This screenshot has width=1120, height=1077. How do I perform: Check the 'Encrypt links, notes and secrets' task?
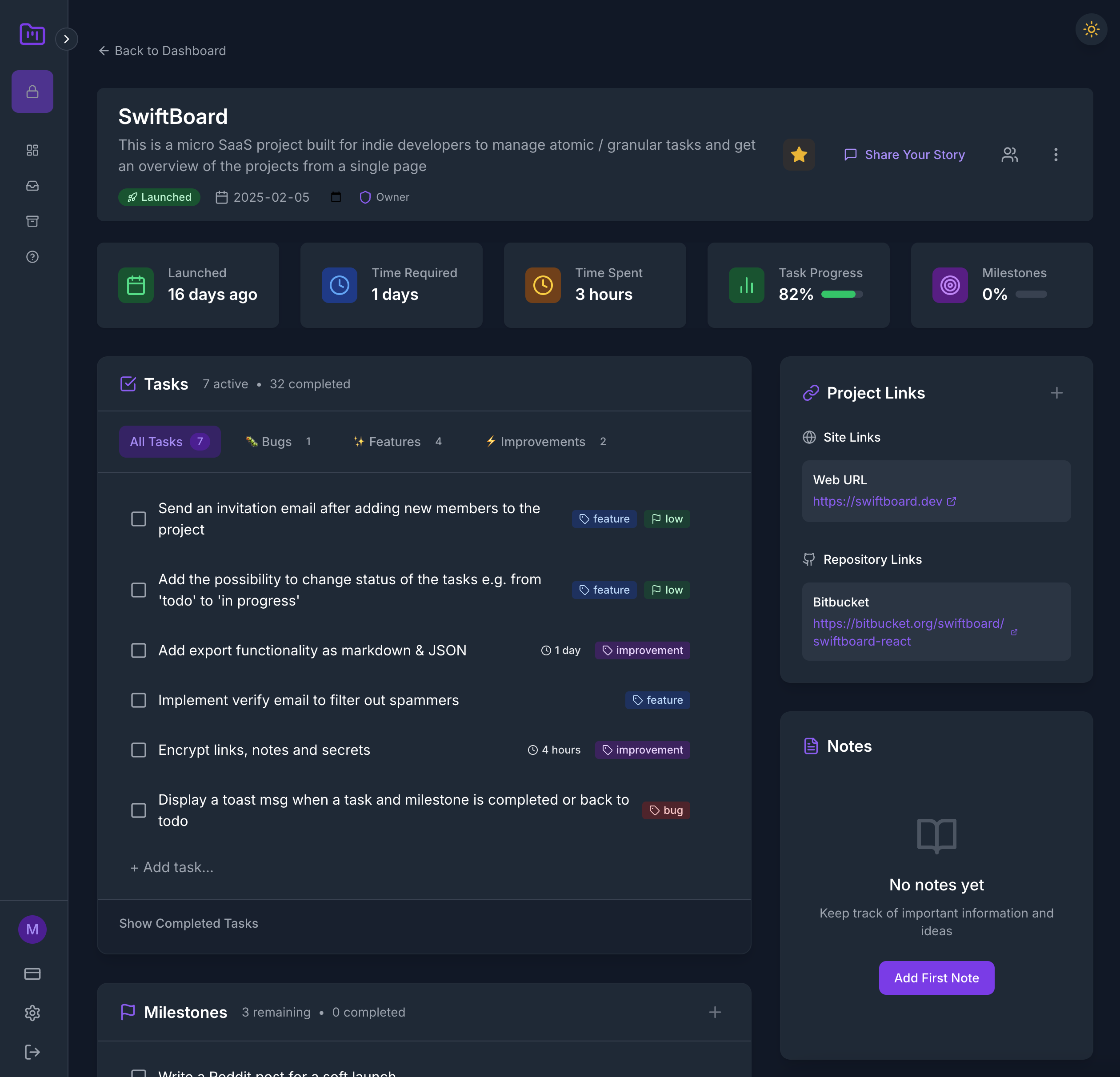(138, 750)
